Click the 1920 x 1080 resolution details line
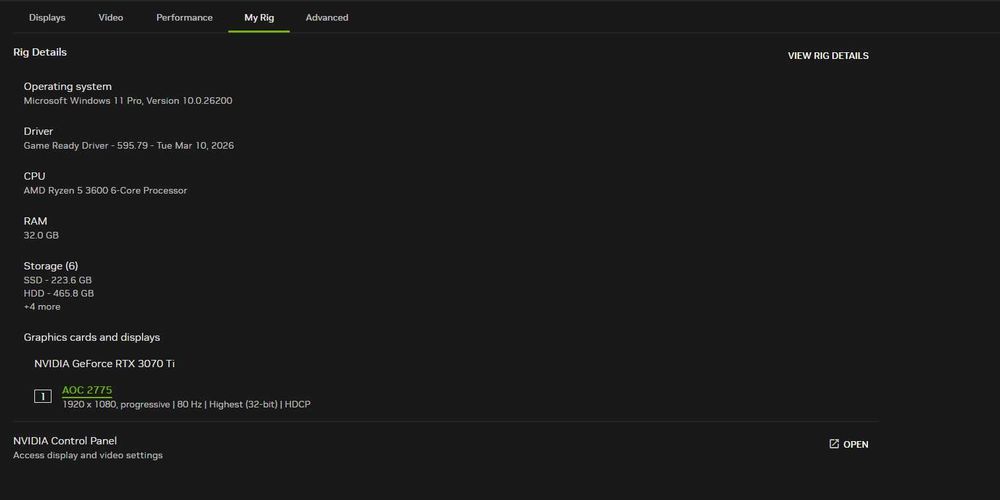 (186, 404)
